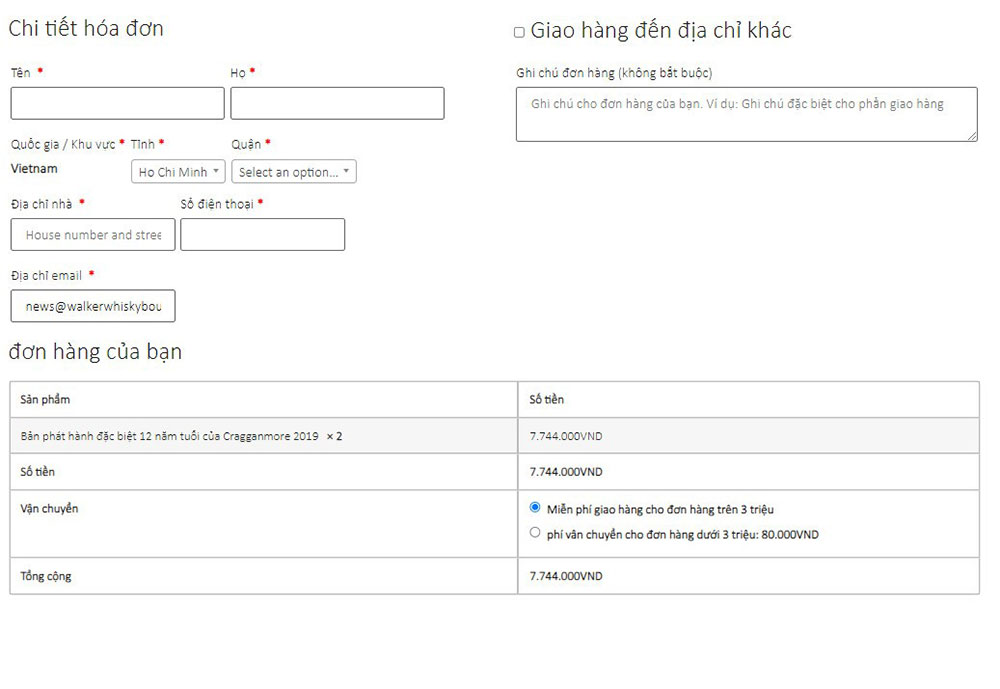Enable the 'Giao hàng đến địa chỉ khác' checkbox
Image resolution: width=1000 pixels, height=689 pixels.
[519, 32]
